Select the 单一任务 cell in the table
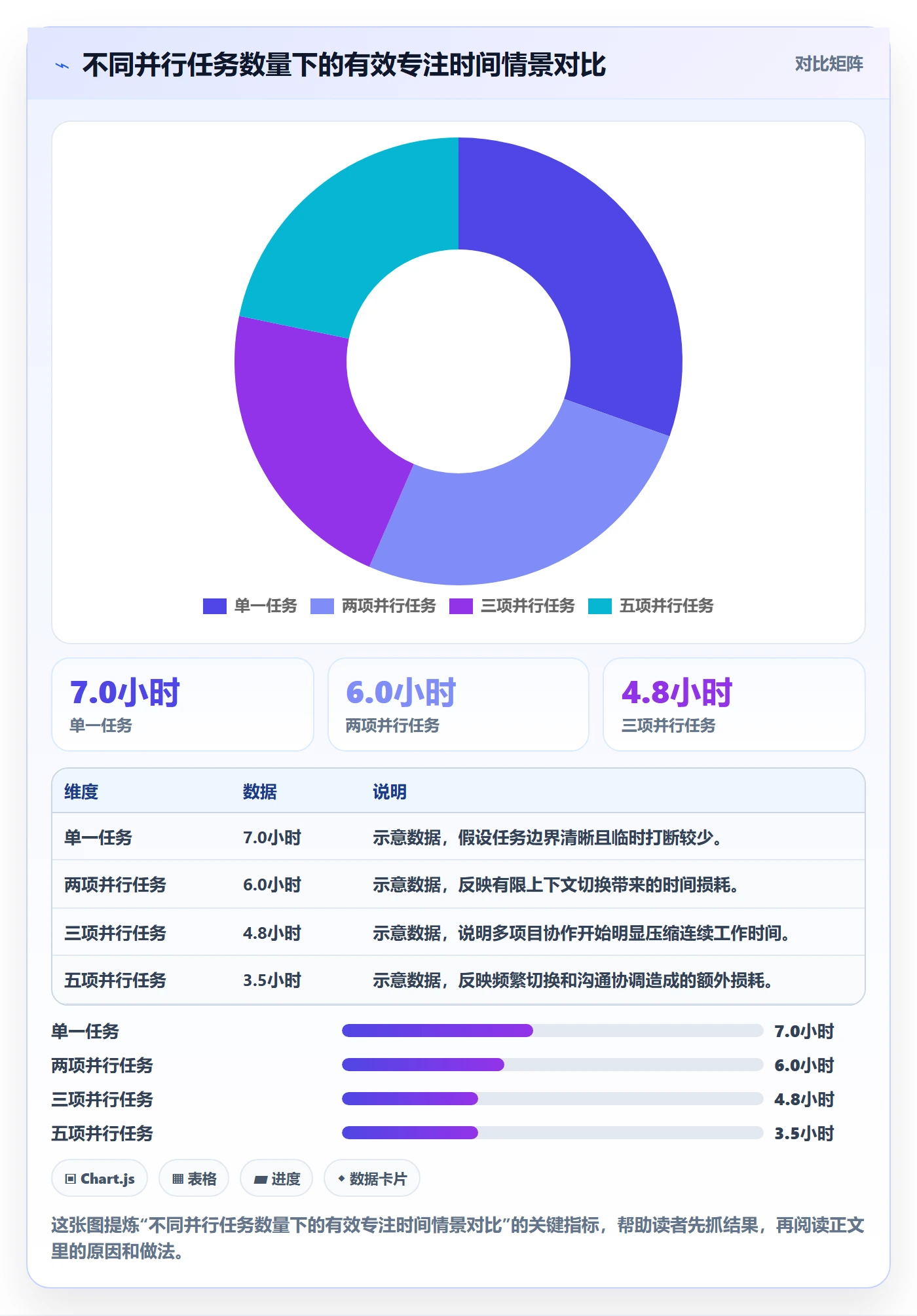Viewport: 917px width, 1316px height. (98, 837)
